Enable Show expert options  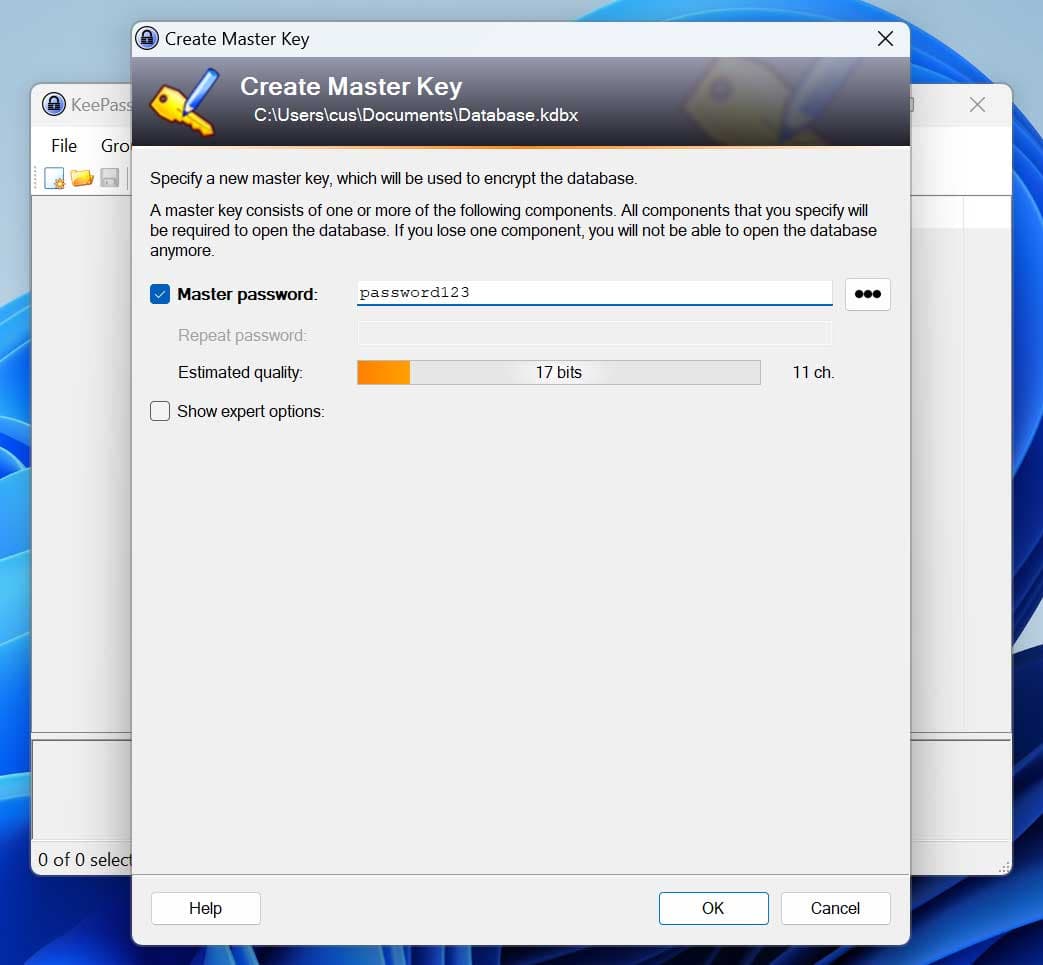(160, 411)
